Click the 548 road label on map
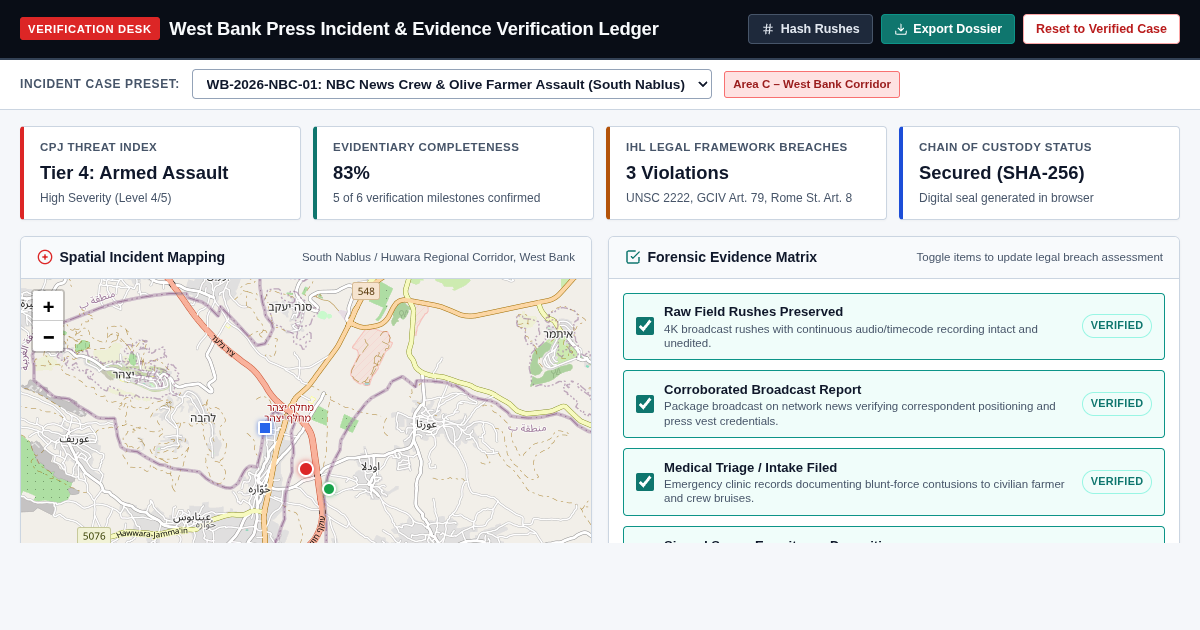This screenshot has width=1200, height=630. [x=366, y=291]
